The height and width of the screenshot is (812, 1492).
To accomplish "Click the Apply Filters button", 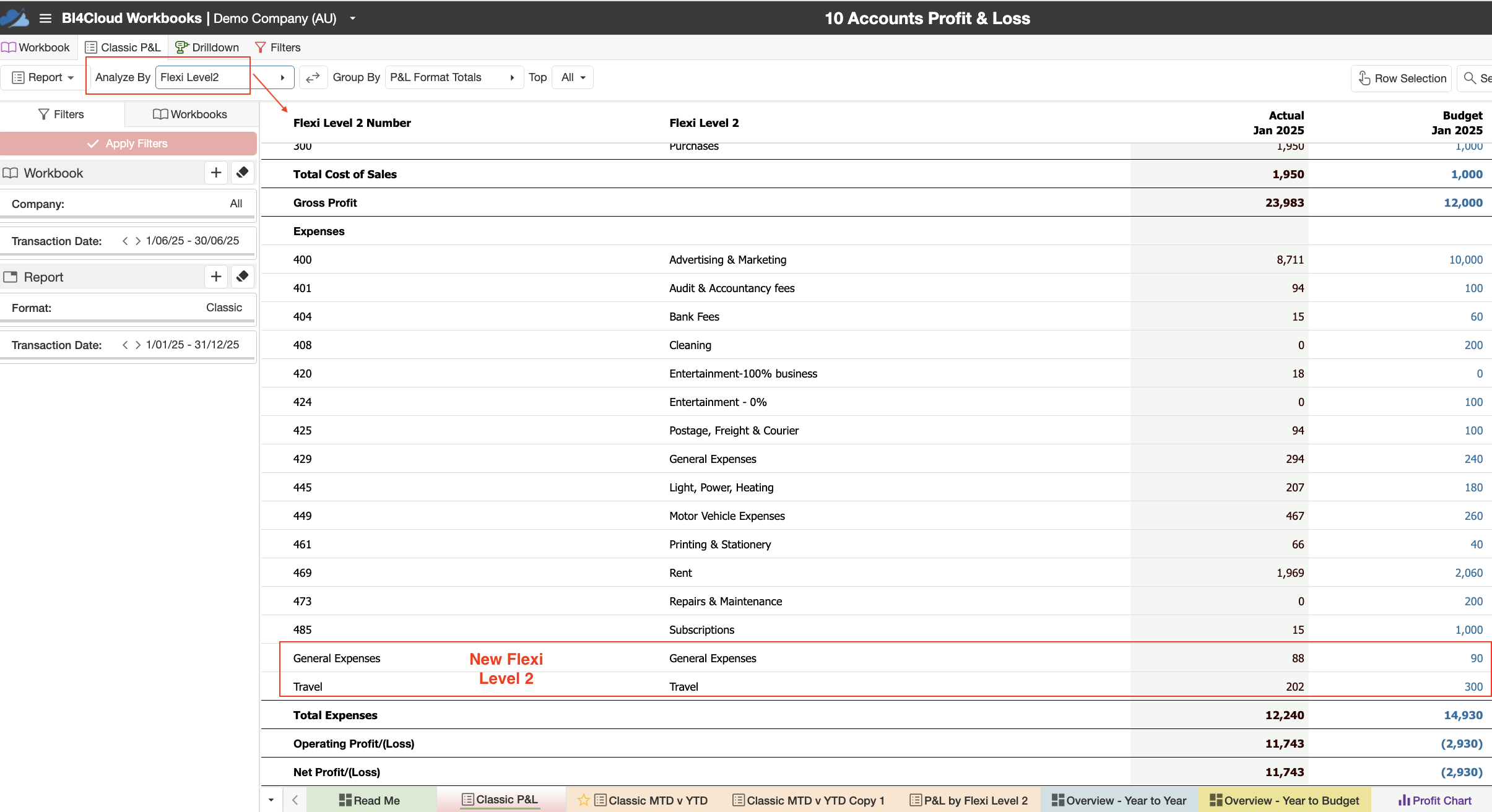I will pos(128,144).
